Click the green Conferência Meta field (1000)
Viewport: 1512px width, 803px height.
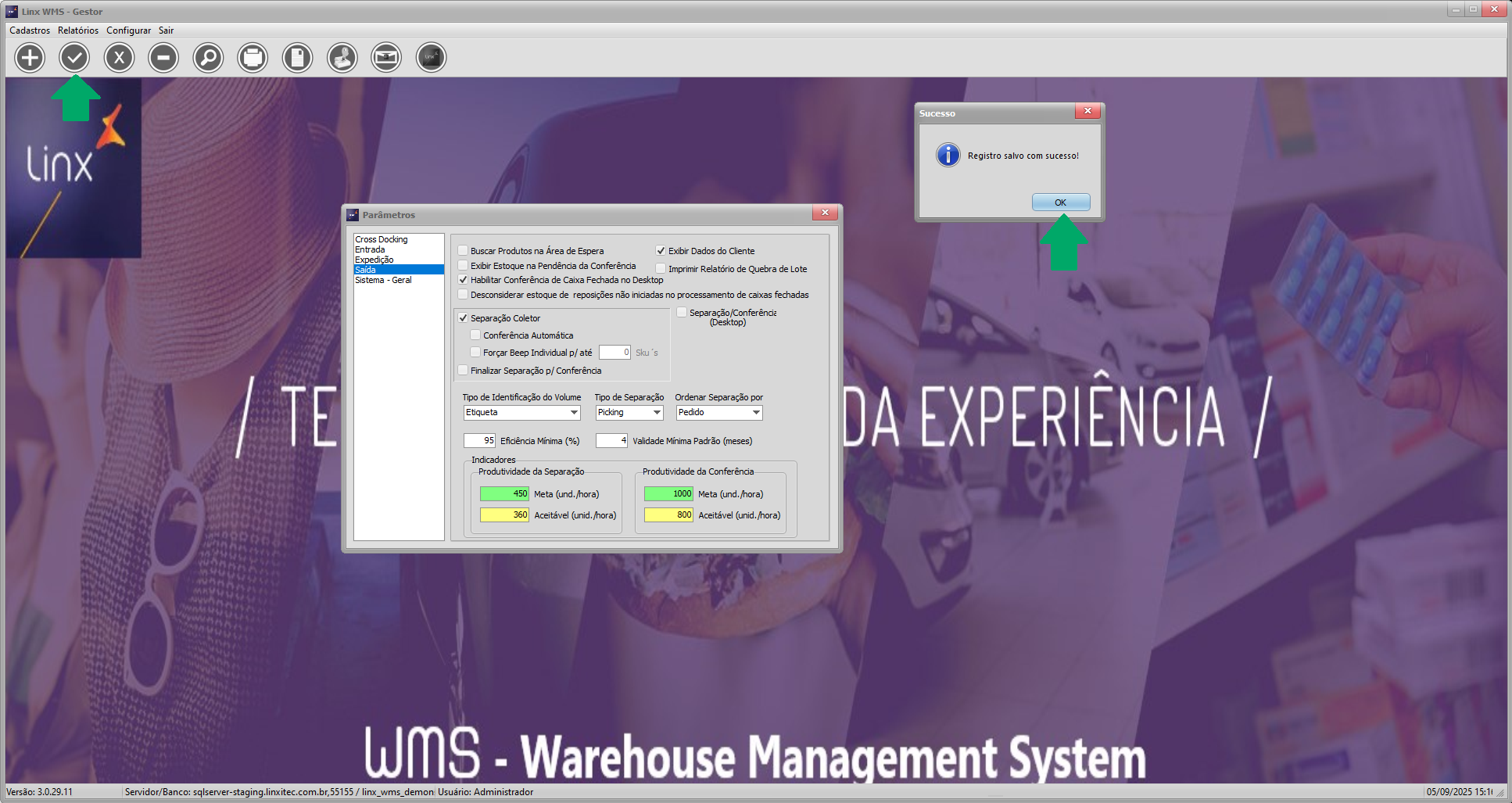click(x=668, y=494)
